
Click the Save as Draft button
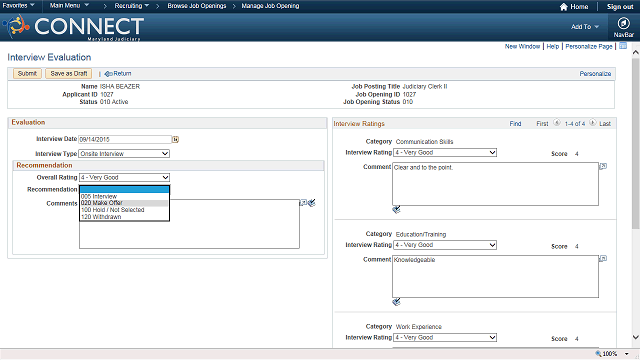[x=69, y=73]
